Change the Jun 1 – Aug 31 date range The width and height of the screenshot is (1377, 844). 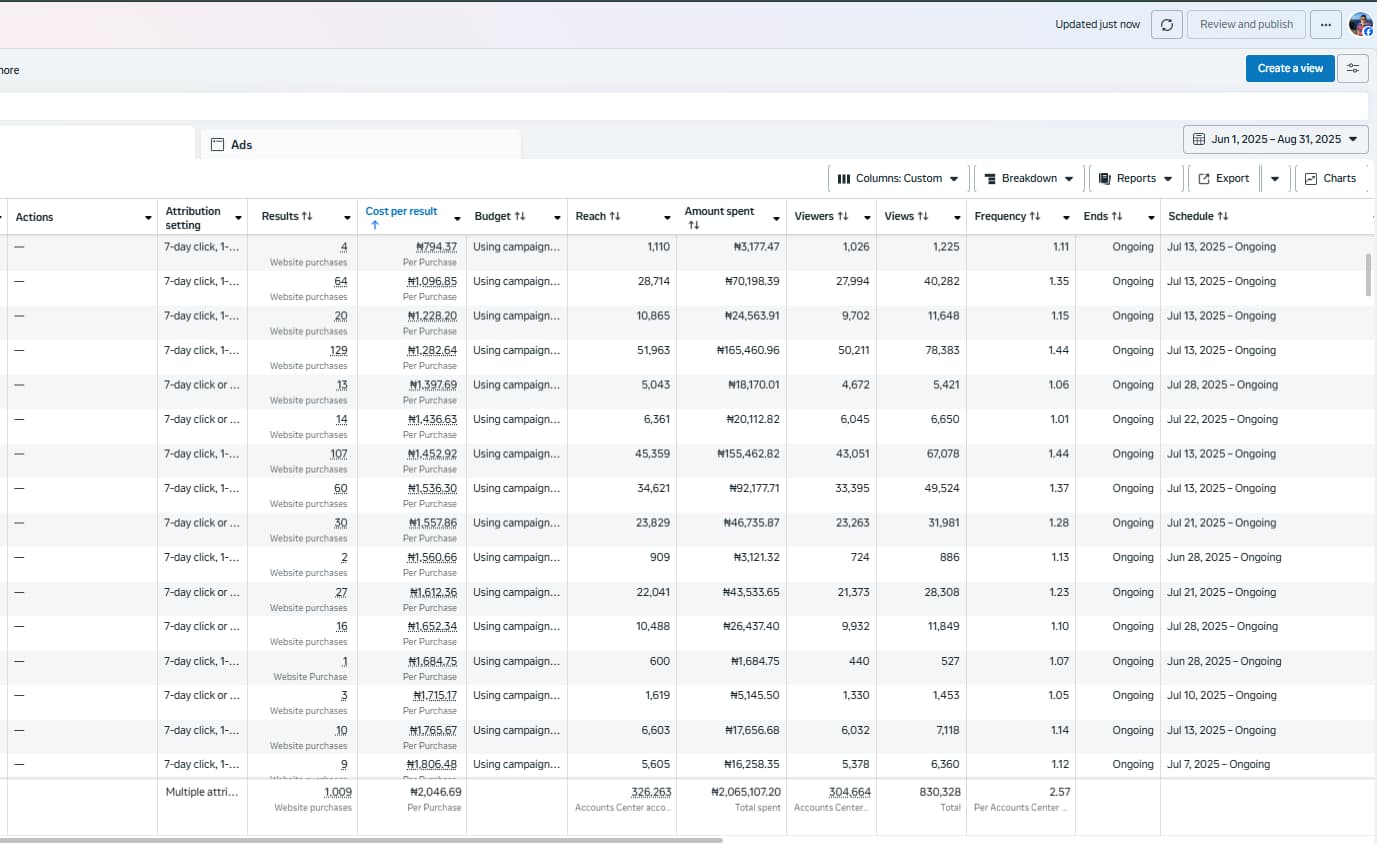coord(1275,140)
